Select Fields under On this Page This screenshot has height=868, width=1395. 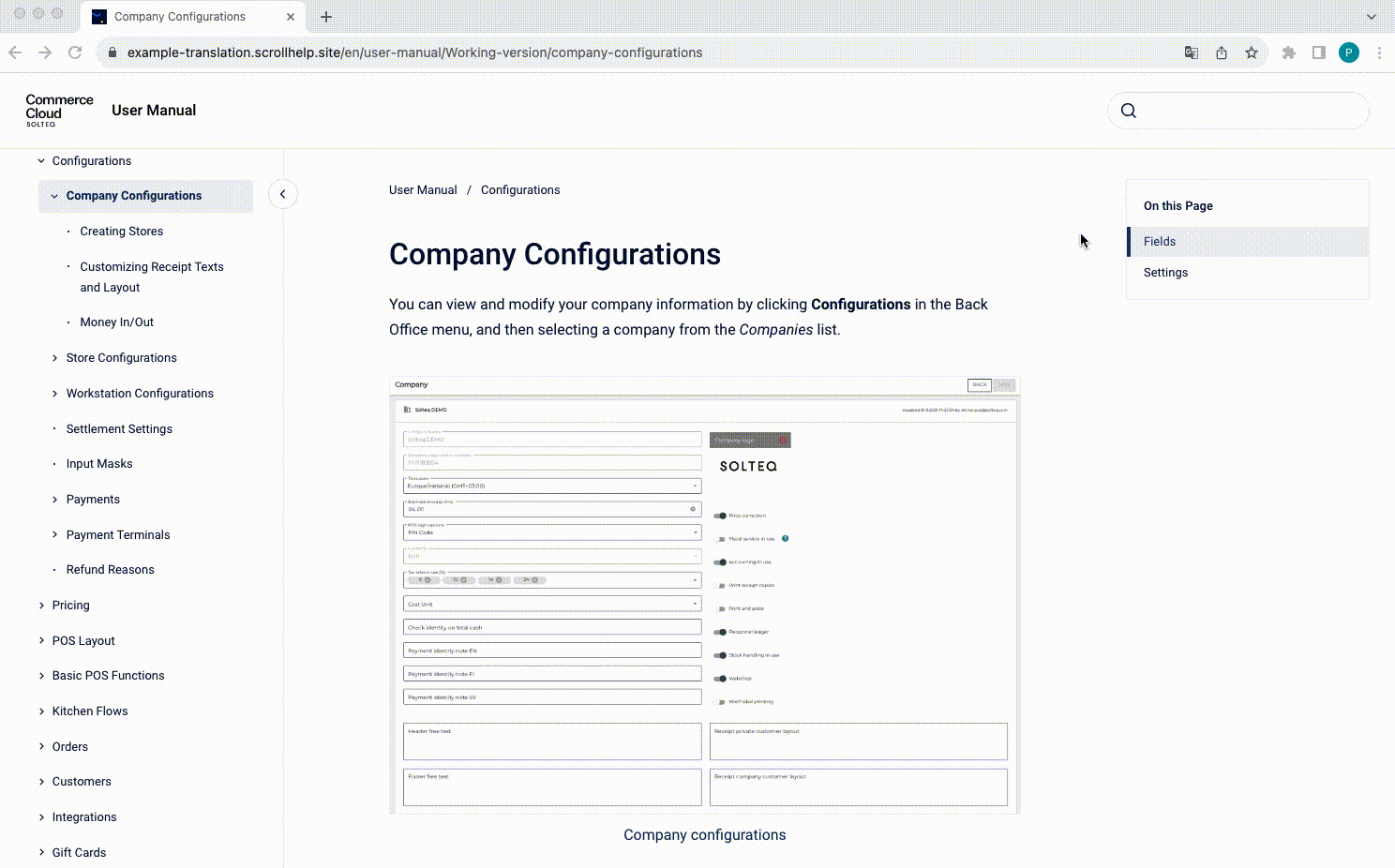tap(1160, 241)
